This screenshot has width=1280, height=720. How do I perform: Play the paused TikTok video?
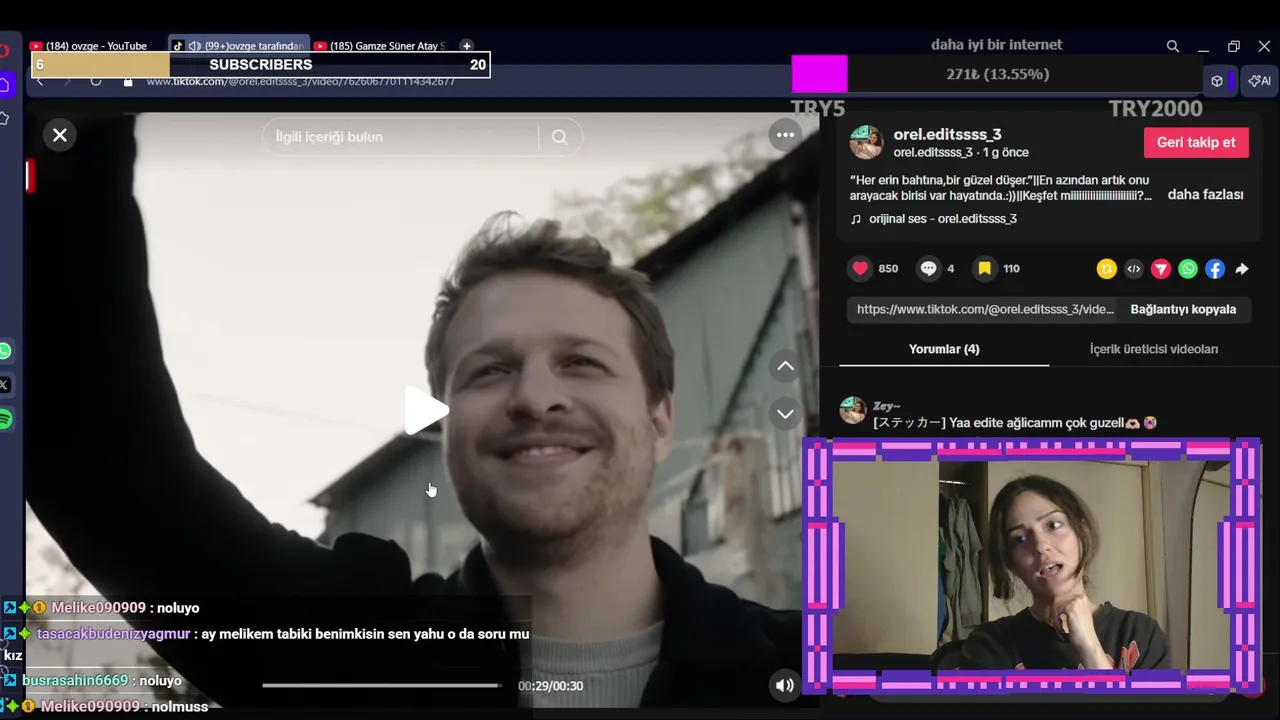point(426,410)
